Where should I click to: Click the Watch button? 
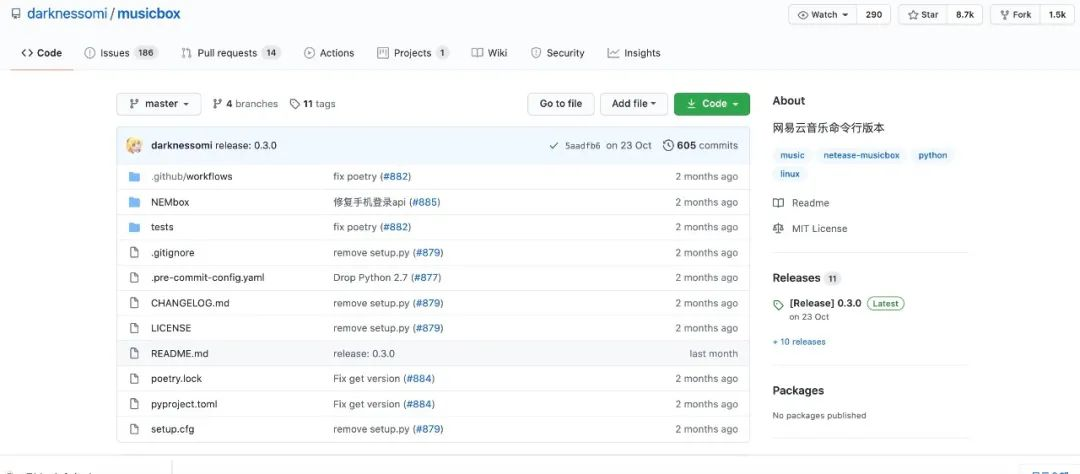(x=822, y=14)
